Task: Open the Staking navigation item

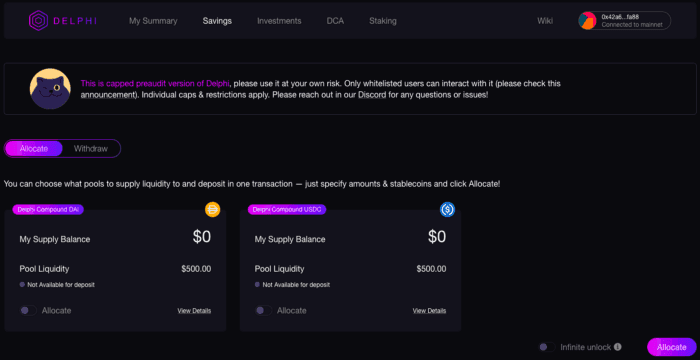Action: [383, 21]
